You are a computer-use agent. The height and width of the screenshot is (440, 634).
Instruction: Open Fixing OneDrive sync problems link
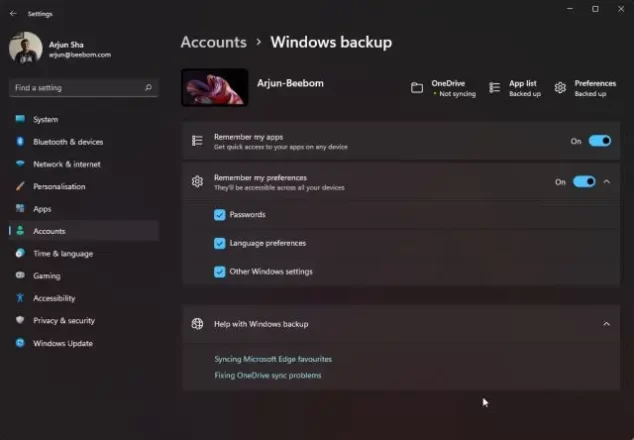coord(268,375)
